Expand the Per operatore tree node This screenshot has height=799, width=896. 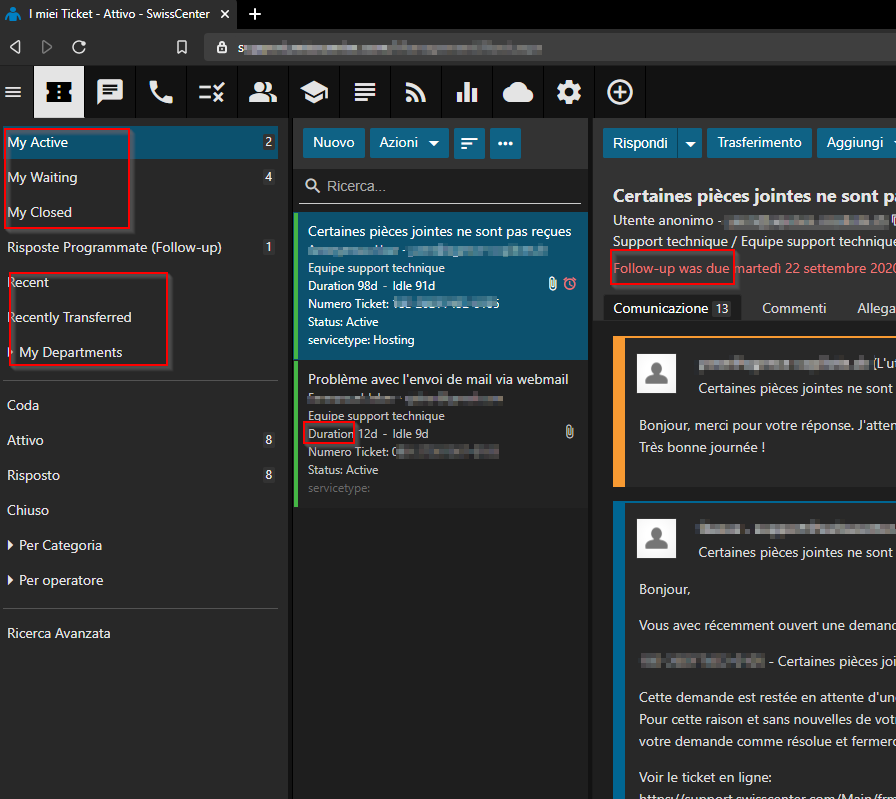(x=11, y=581)
